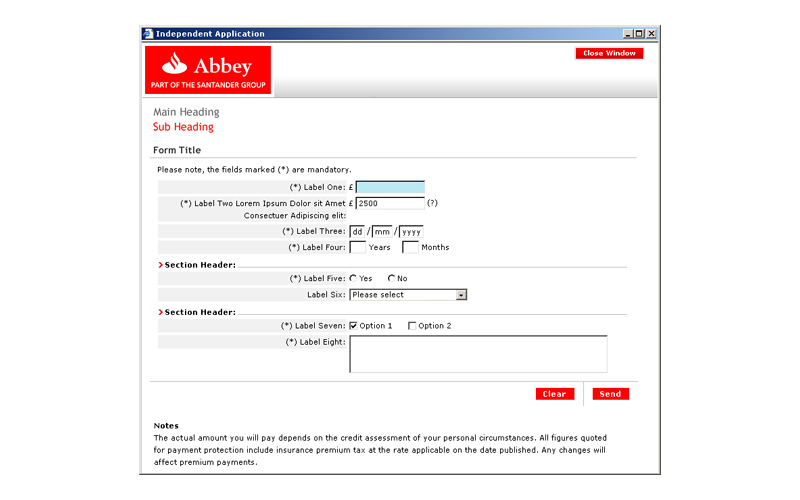Click the Years input box
800x500 pixels.
(357, 247)
